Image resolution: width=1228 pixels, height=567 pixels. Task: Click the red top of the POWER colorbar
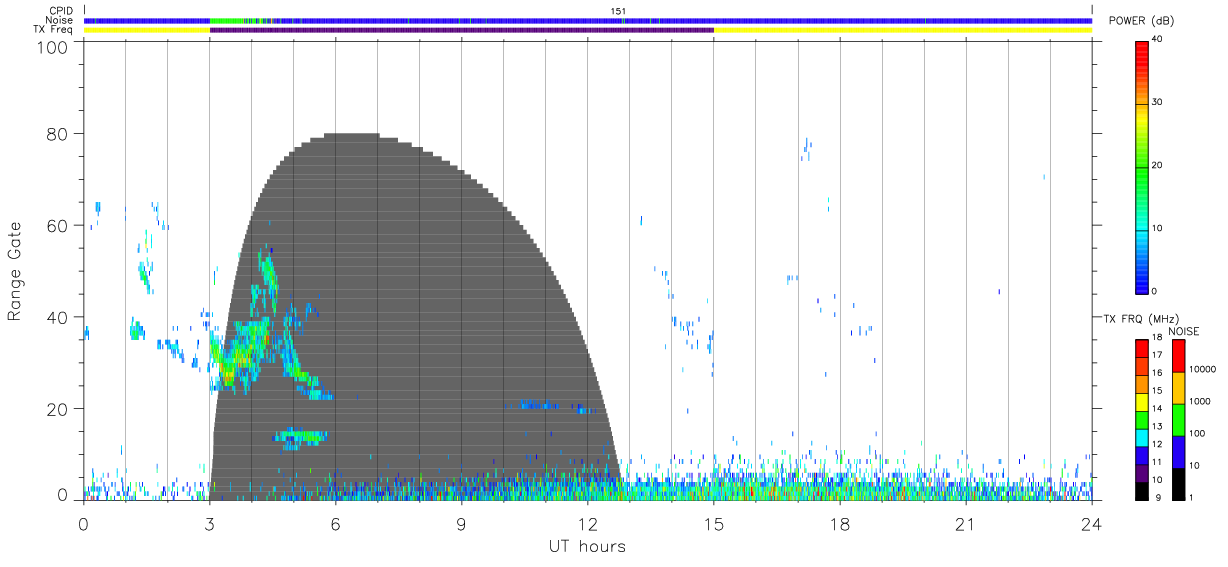tap(1141, 56)
